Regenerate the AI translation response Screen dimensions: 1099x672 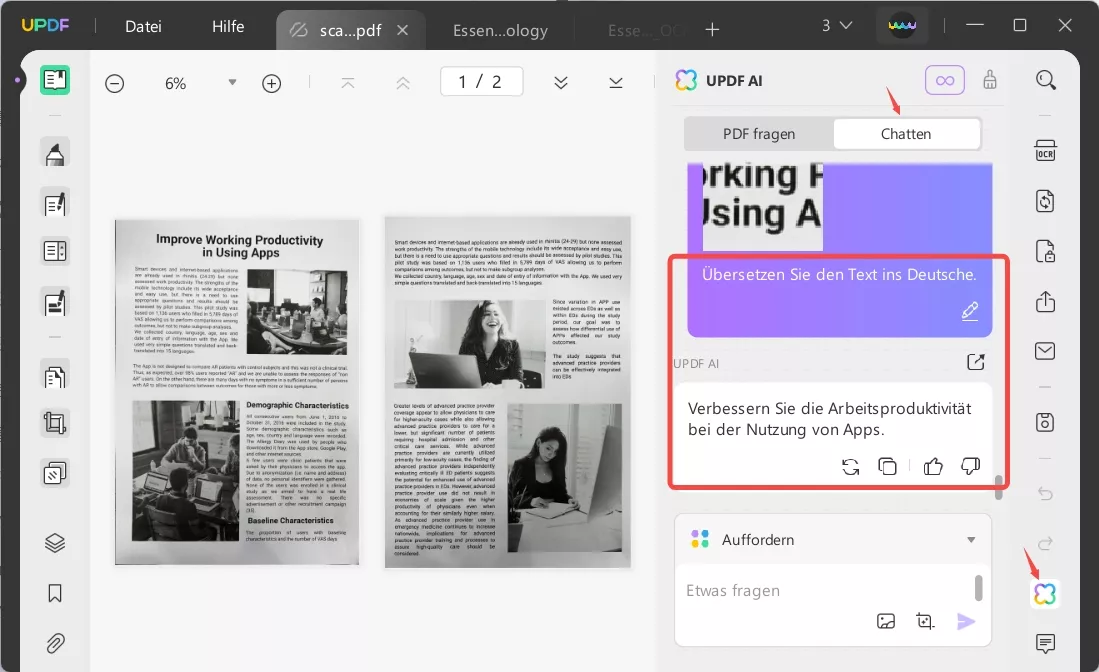coord(852,466)
